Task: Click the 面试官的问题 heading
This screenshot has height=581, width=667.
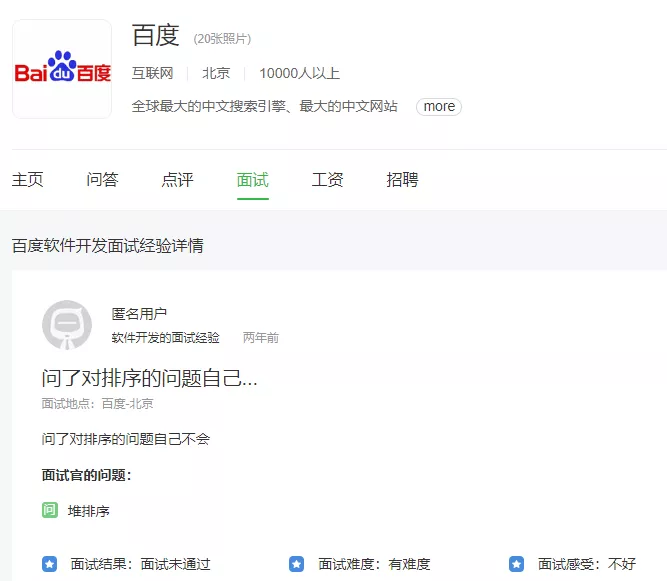Action: [86, 475]
